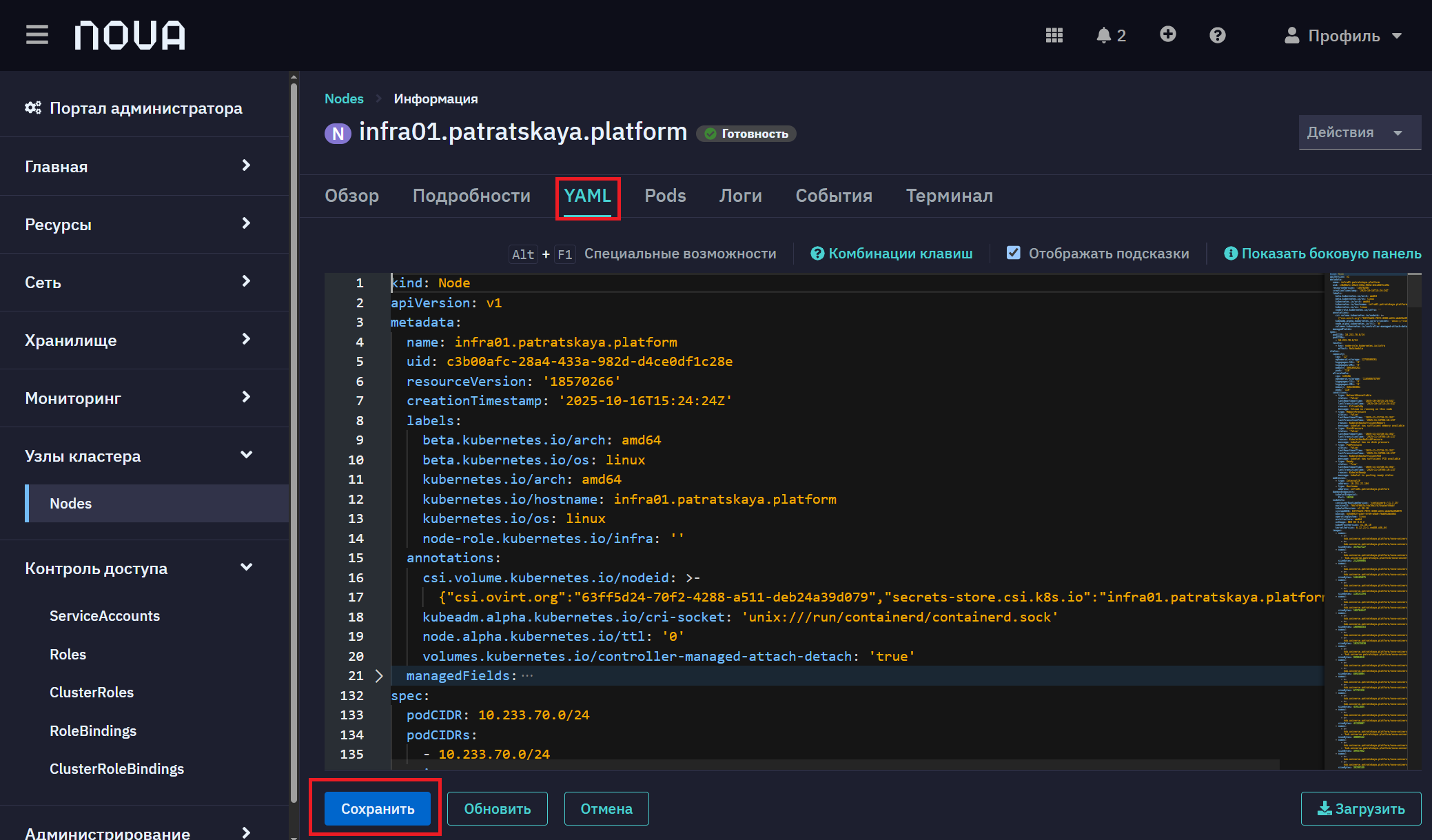
Task: Click the Загрузить button
Action: (x=1361, y=808)
